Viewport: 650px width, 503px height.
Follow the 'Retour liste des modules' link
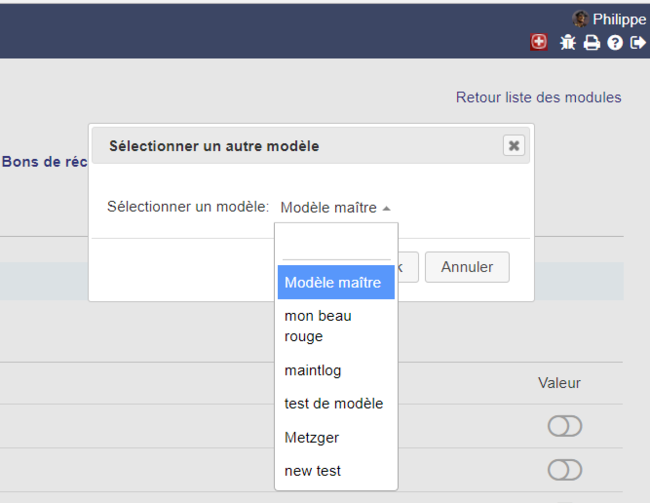(538, 97)
